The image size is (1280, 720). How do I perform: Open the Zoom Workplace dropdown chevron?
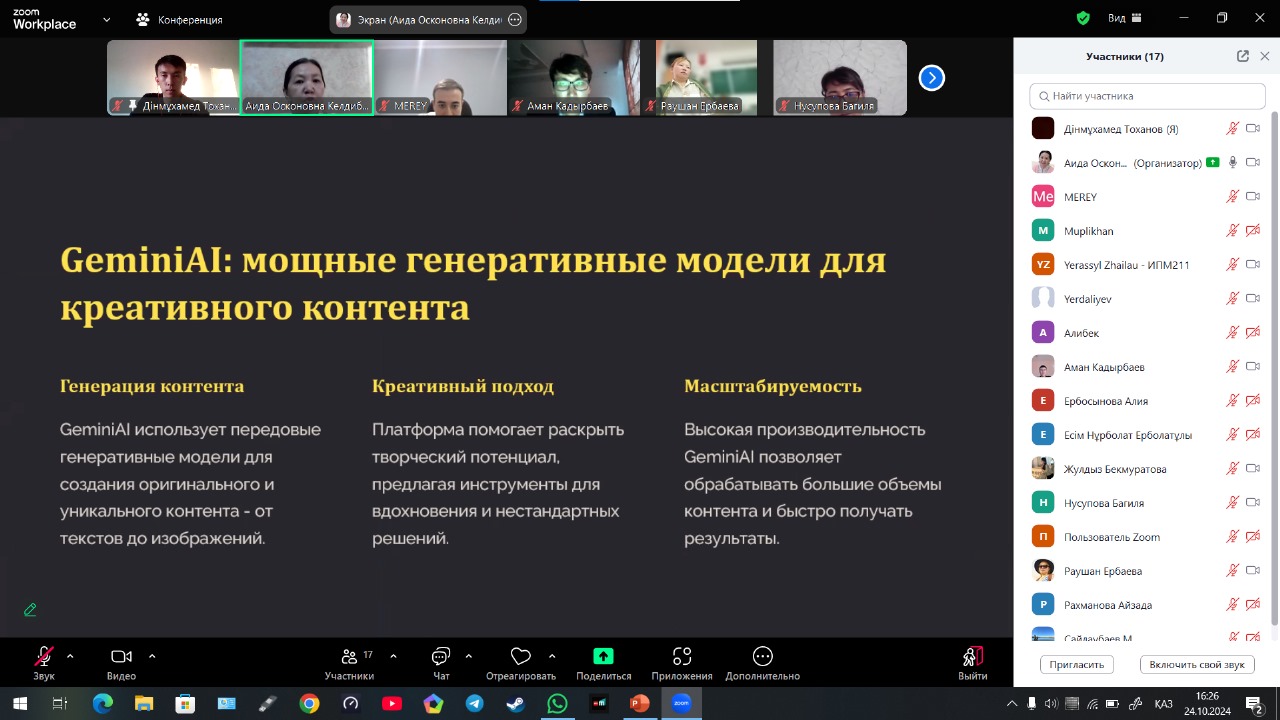point(107,19)
